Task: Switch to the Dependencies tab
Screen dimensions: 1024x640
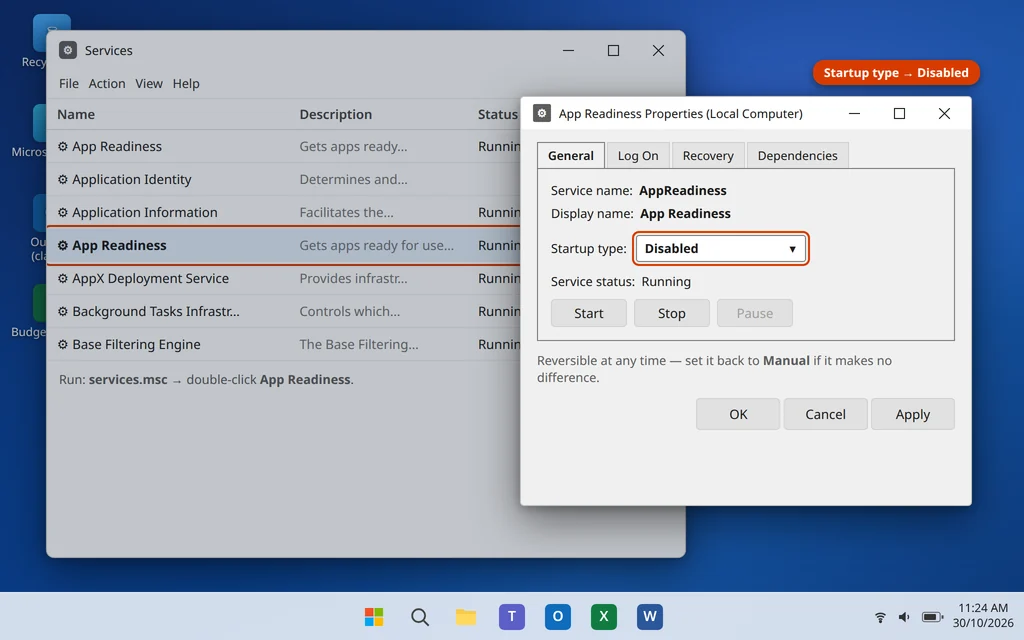Action: (797, 155)
